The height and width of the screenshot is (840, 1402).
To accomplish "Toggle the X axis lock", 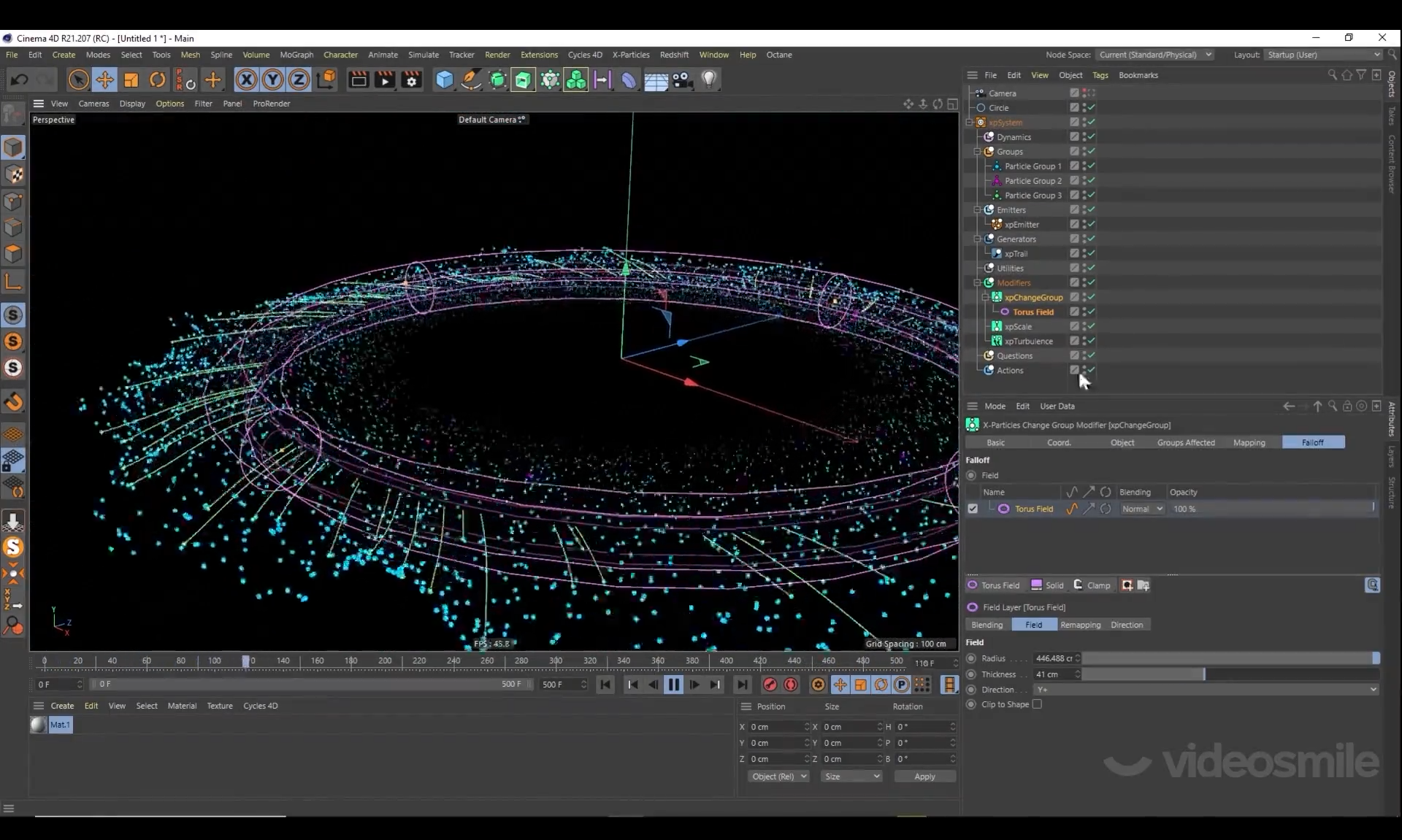I will pyautogui.click(x=246, y=80).
